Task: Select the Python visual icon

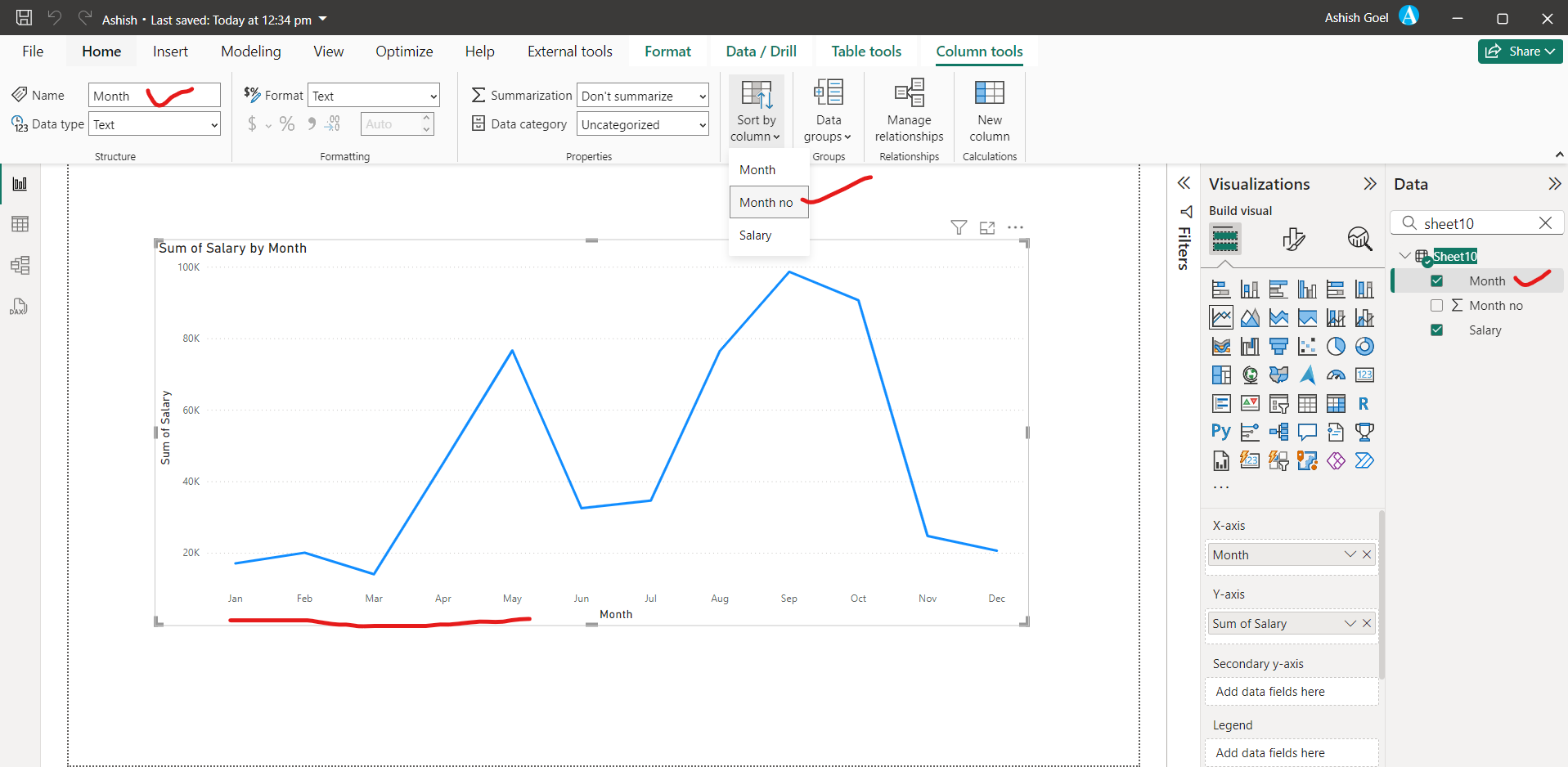Action: tap(1221, 431)
